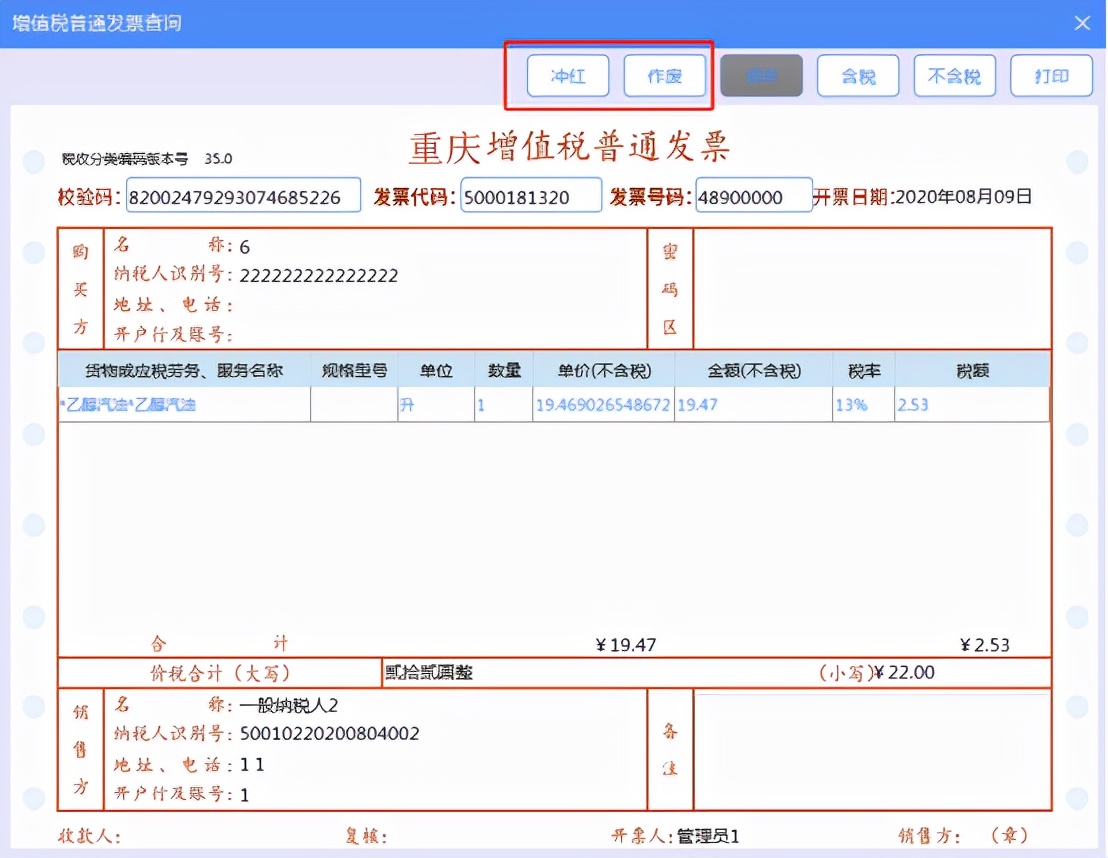
Task: Click the grayed-out disabled toolbar button
Action: click(761, 75)
